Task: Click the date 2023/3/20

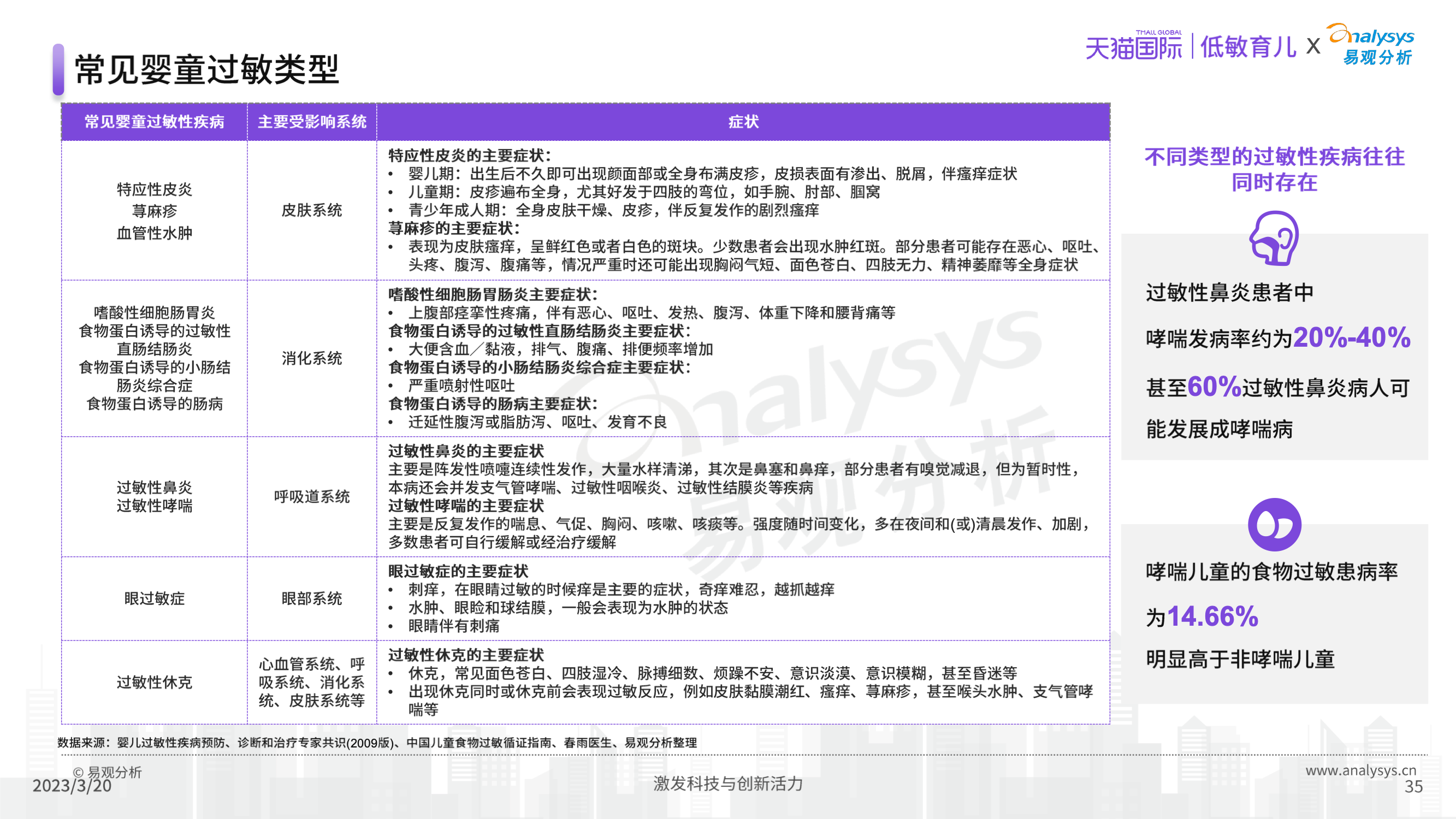Action: coord(72,786)
